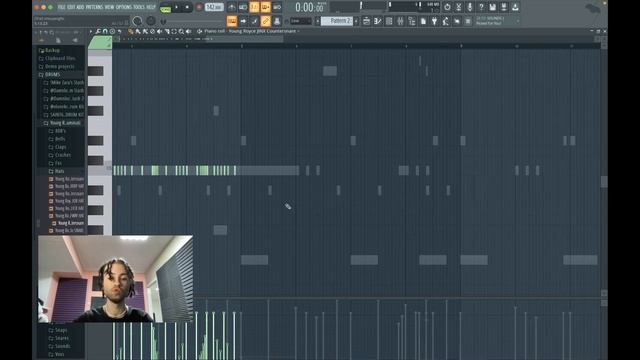Open the Pattern 2 selector
The width and height of the screenshot is (640, 360).
coord(337,21)
